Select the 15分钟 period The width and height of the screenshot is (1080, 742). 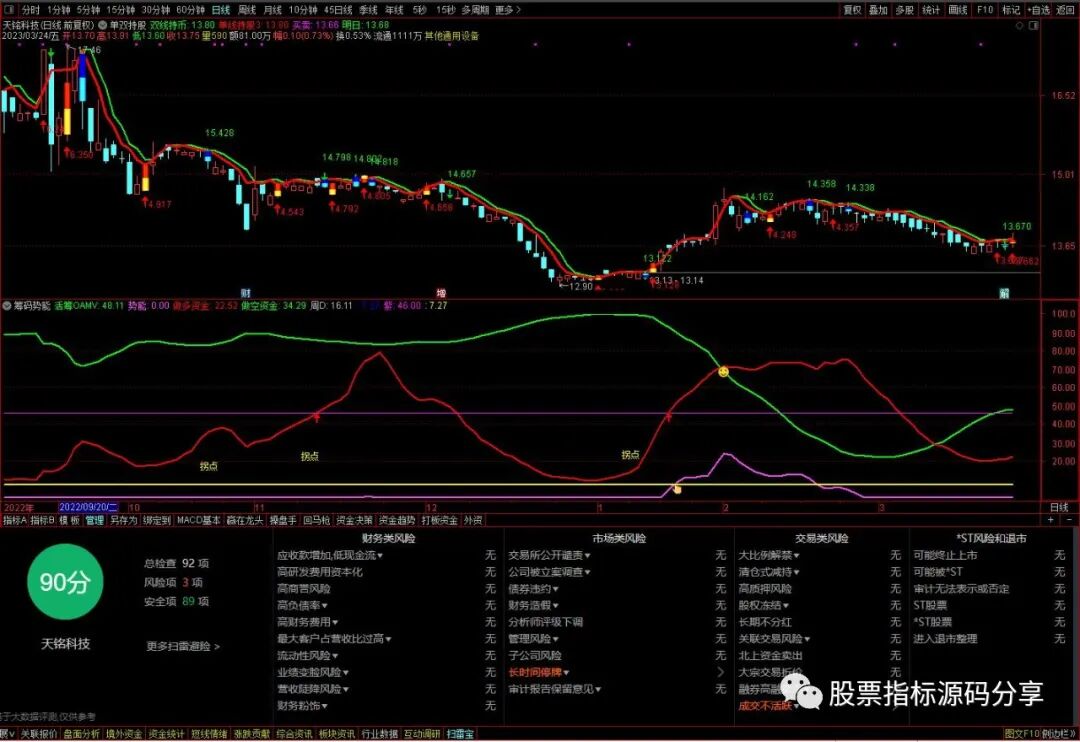tap(121, 10)
